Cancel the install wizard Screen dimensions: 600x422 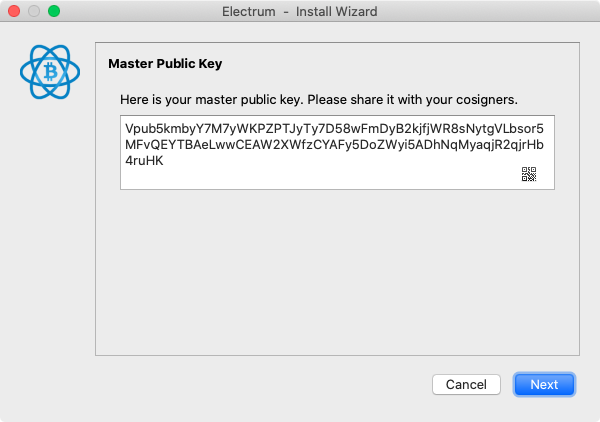click(x=466, y=384)
